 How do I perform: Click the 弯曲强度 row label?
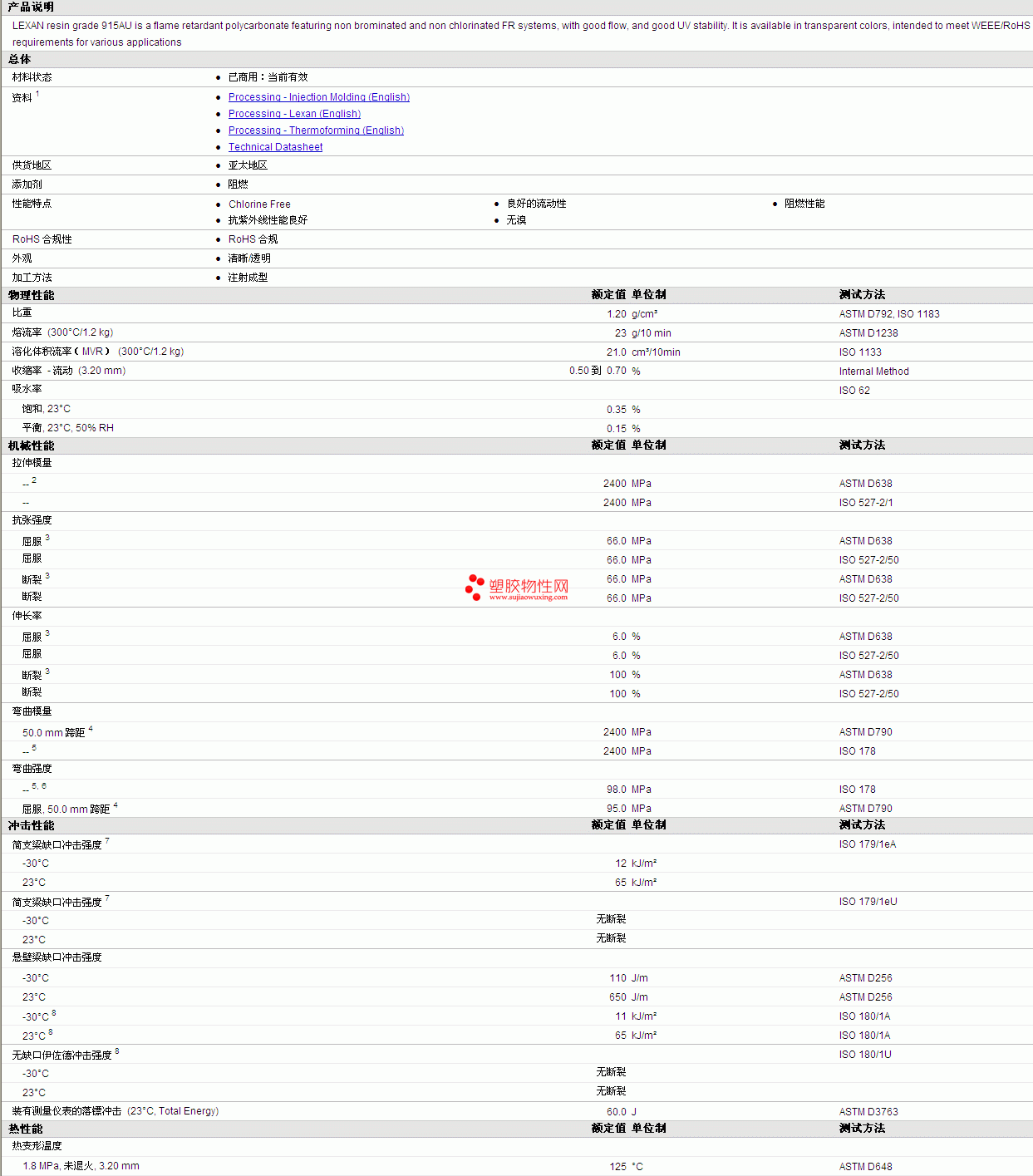[x=32, y=769]
